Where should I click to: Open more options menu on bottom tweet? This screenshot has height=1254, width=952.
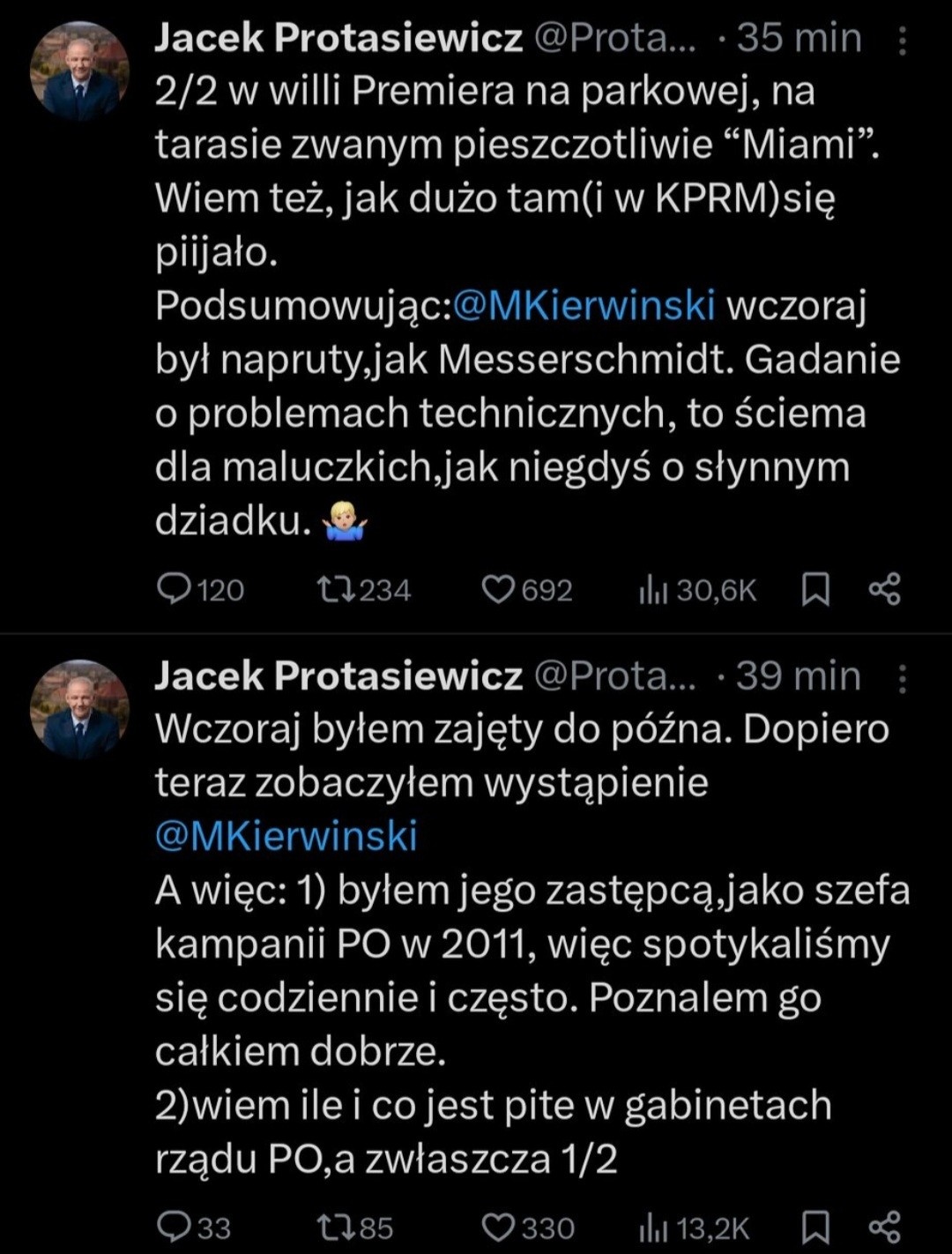point(903,677)
